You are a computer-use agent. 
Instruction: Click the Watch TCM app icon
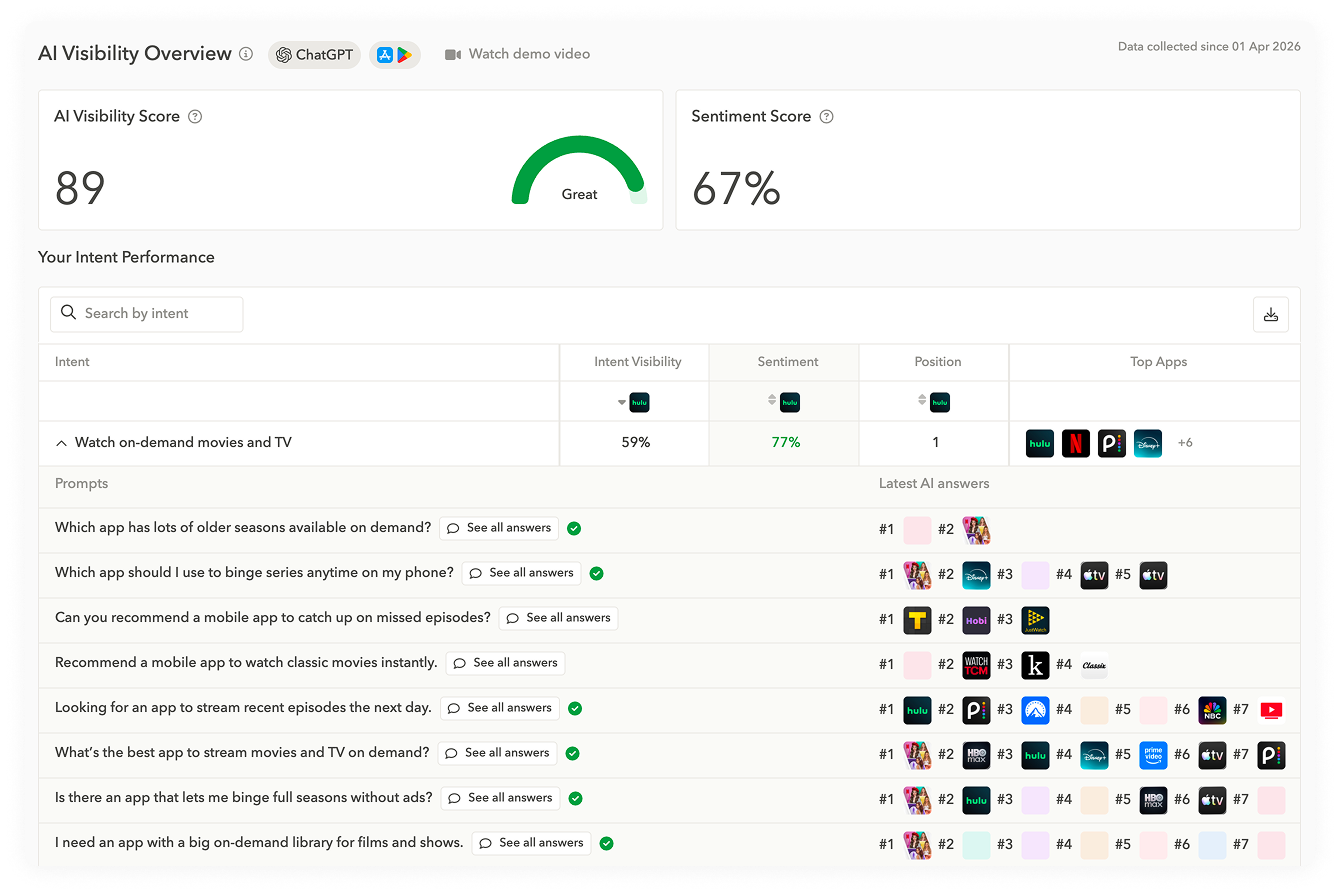point(976,665)
